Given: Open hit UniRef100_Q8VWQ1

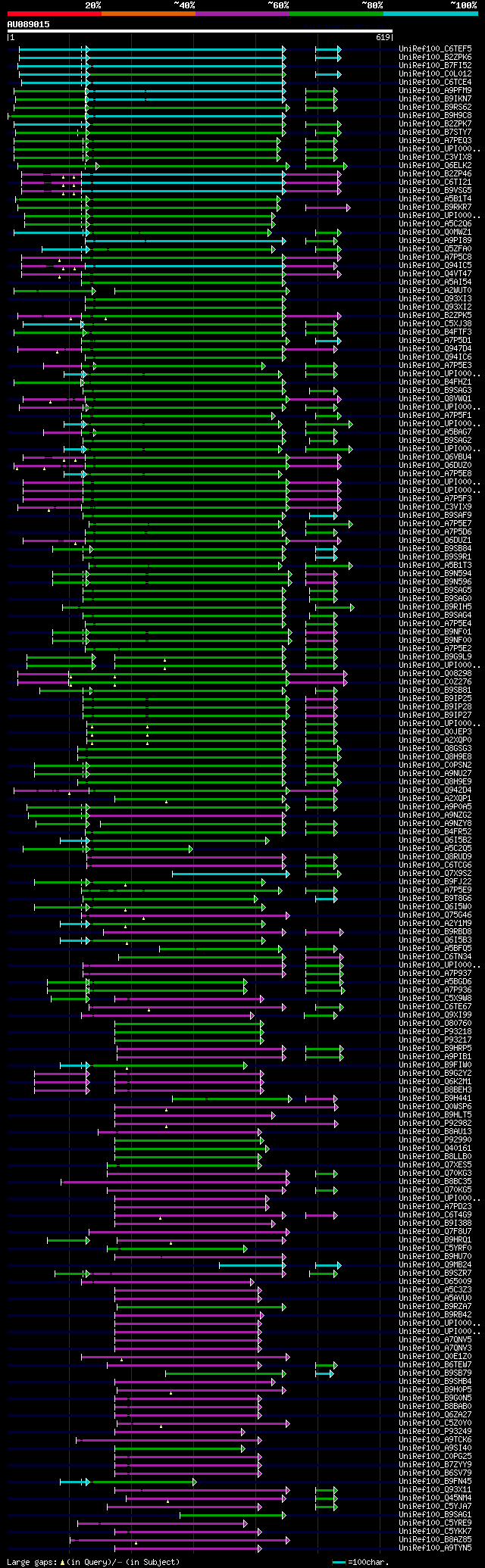Looking at the screenshot, I should click(x=435, y=398).
